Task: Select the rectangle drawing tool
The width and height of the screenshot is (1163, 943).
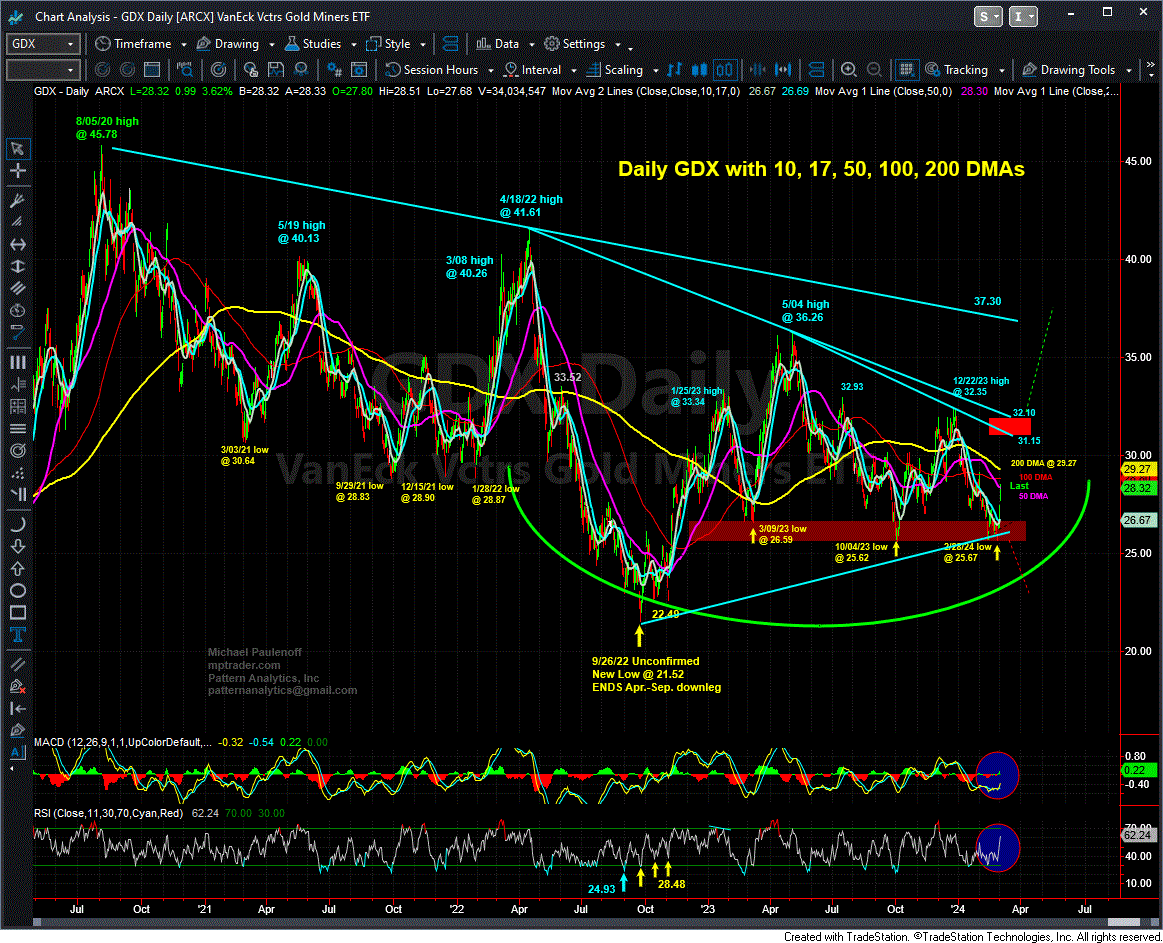Action: 17,612
